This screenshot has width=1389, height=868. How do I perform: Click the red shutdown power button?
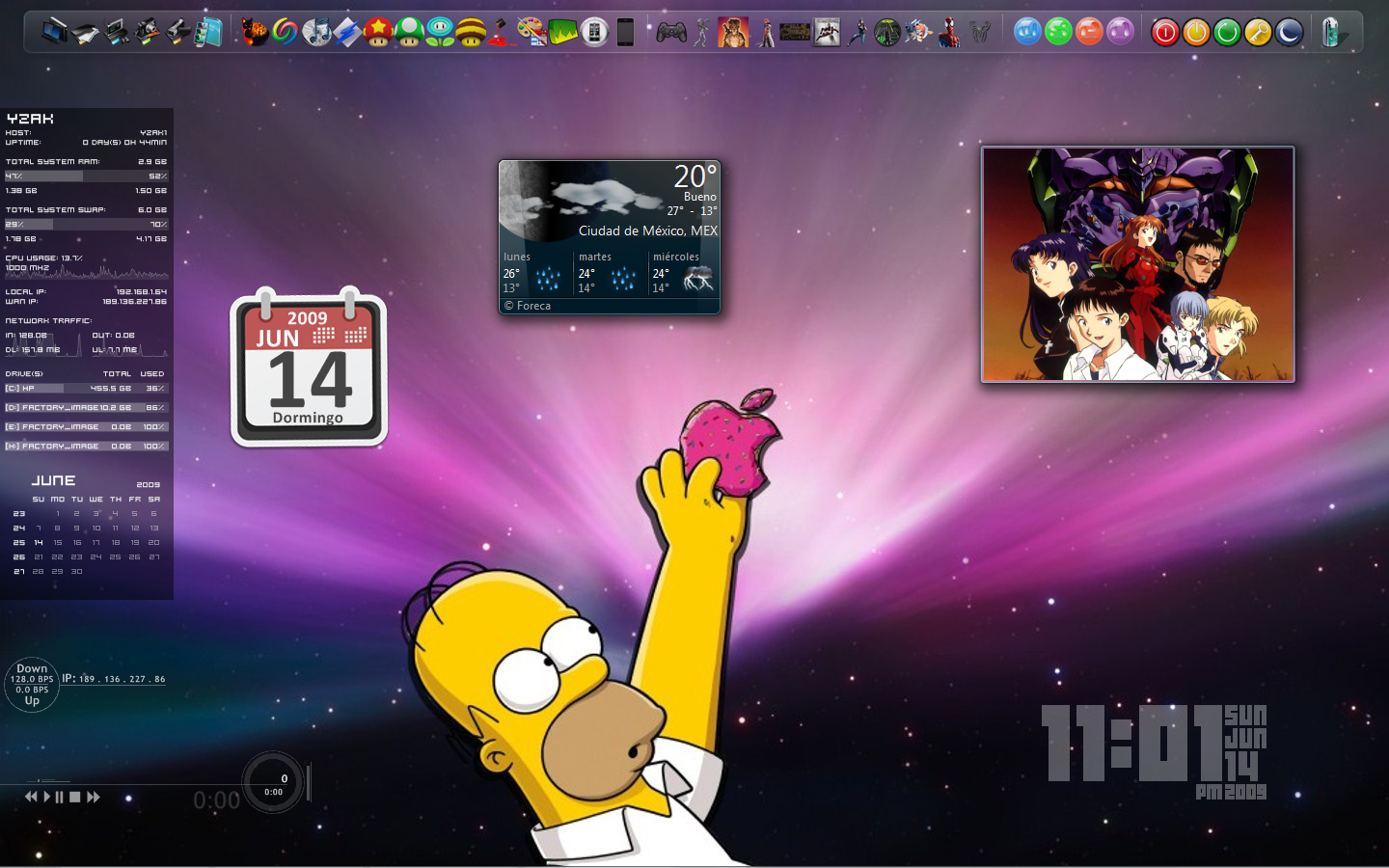point(1165,33)
